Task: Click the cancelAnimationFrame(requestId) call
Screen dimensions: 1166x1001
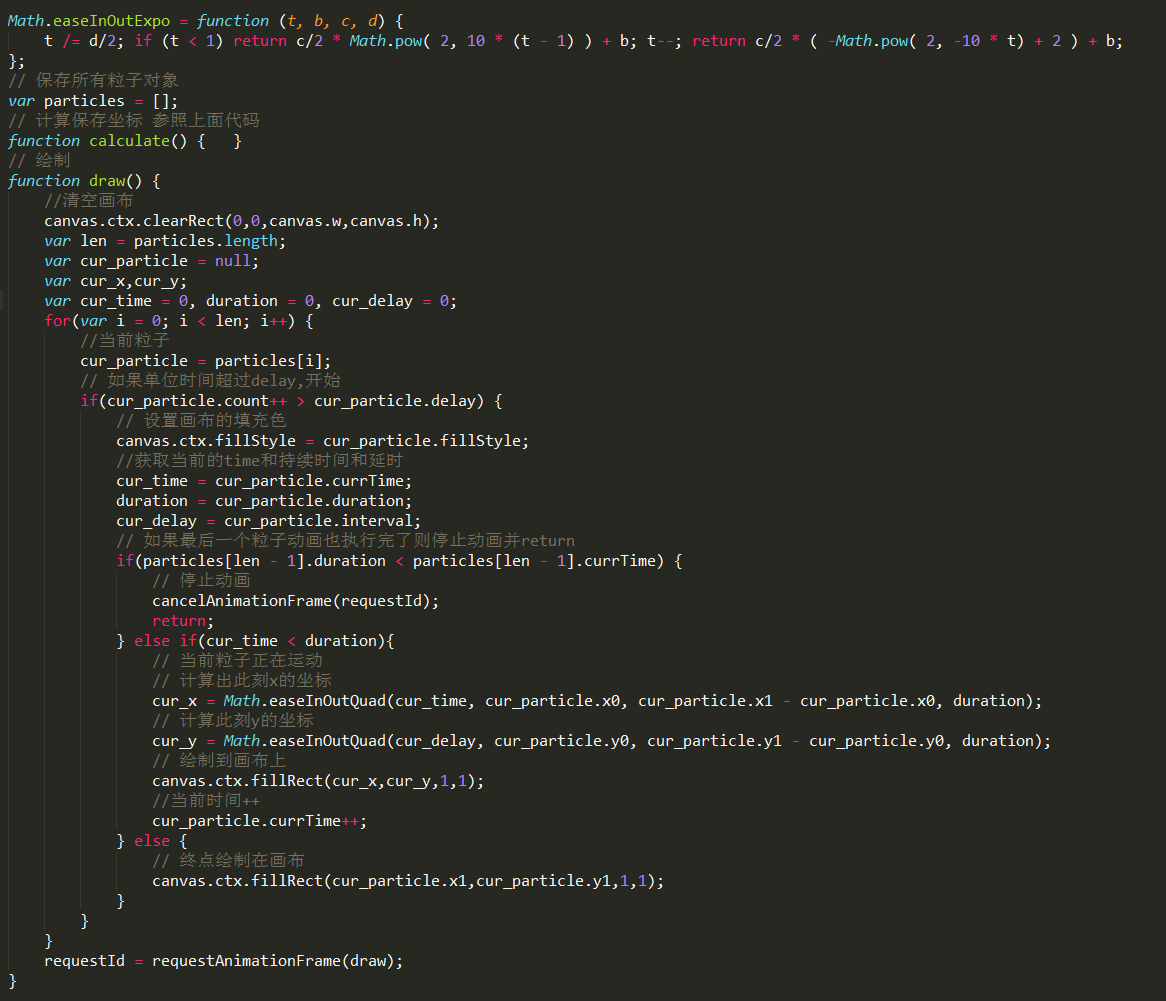Action: [295, 601]
